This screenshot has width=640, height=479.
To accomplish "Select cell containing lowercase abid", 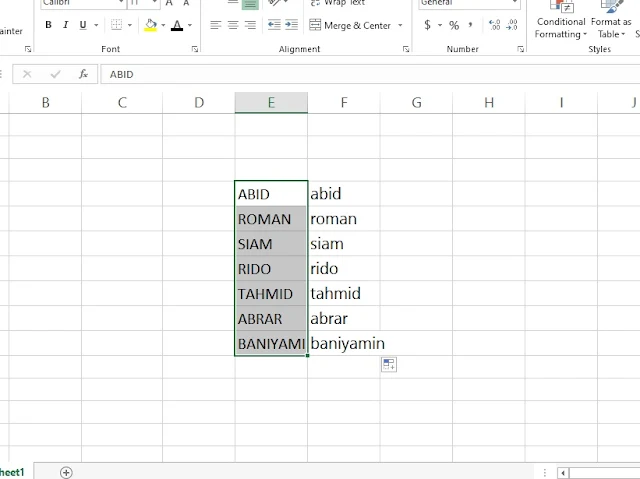I will click(344, 194).
